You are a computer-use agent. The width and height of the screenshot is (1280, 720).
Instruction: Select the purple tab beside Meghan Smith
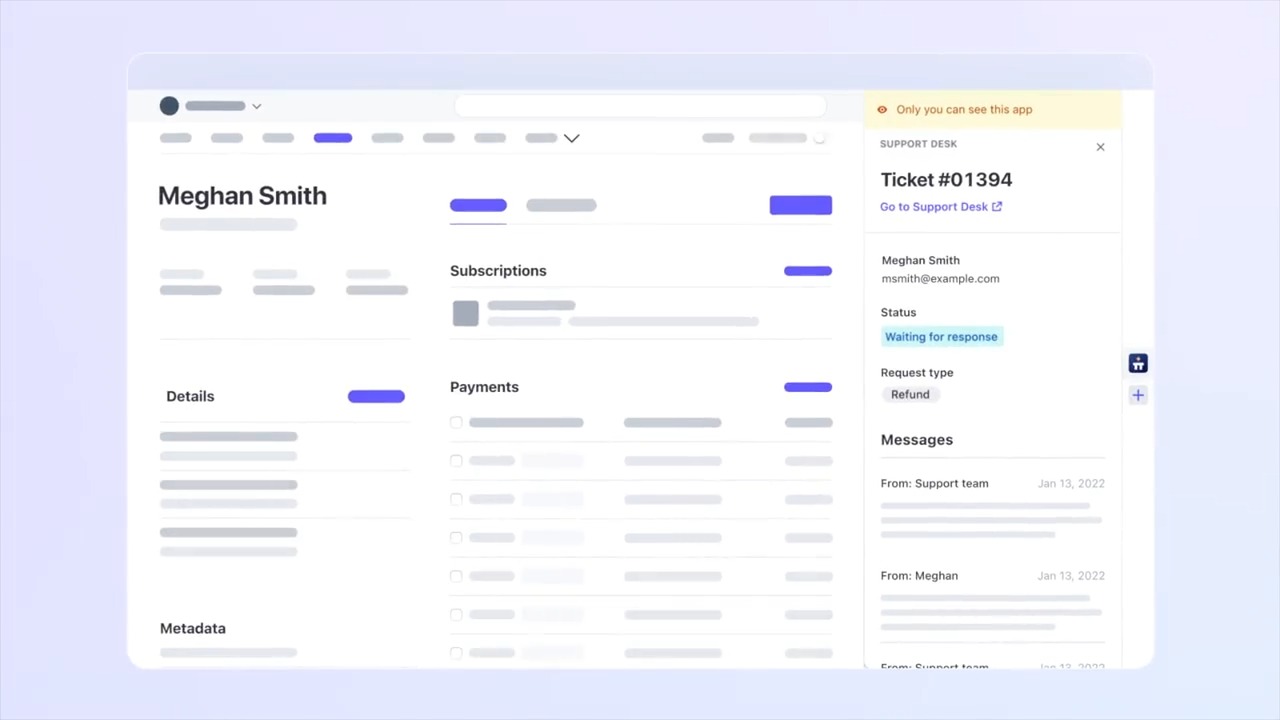[478, 205]
